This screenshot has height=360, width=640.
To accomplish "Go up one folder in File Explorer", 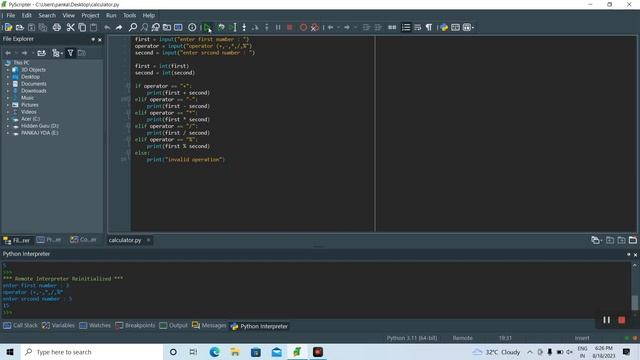I will point(41,53).
